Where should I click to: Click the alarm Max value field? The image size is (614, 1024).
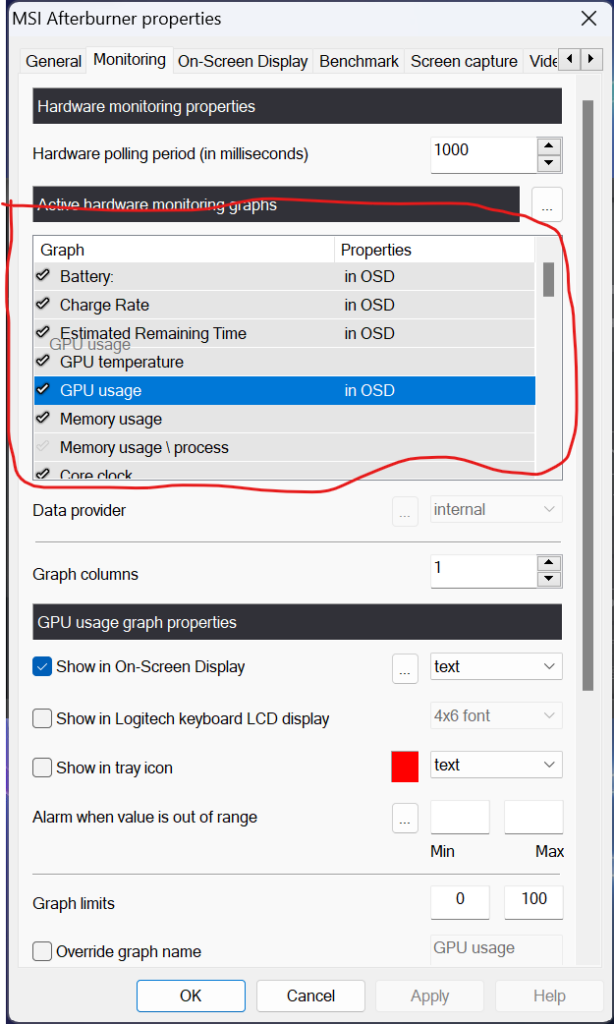534,817
